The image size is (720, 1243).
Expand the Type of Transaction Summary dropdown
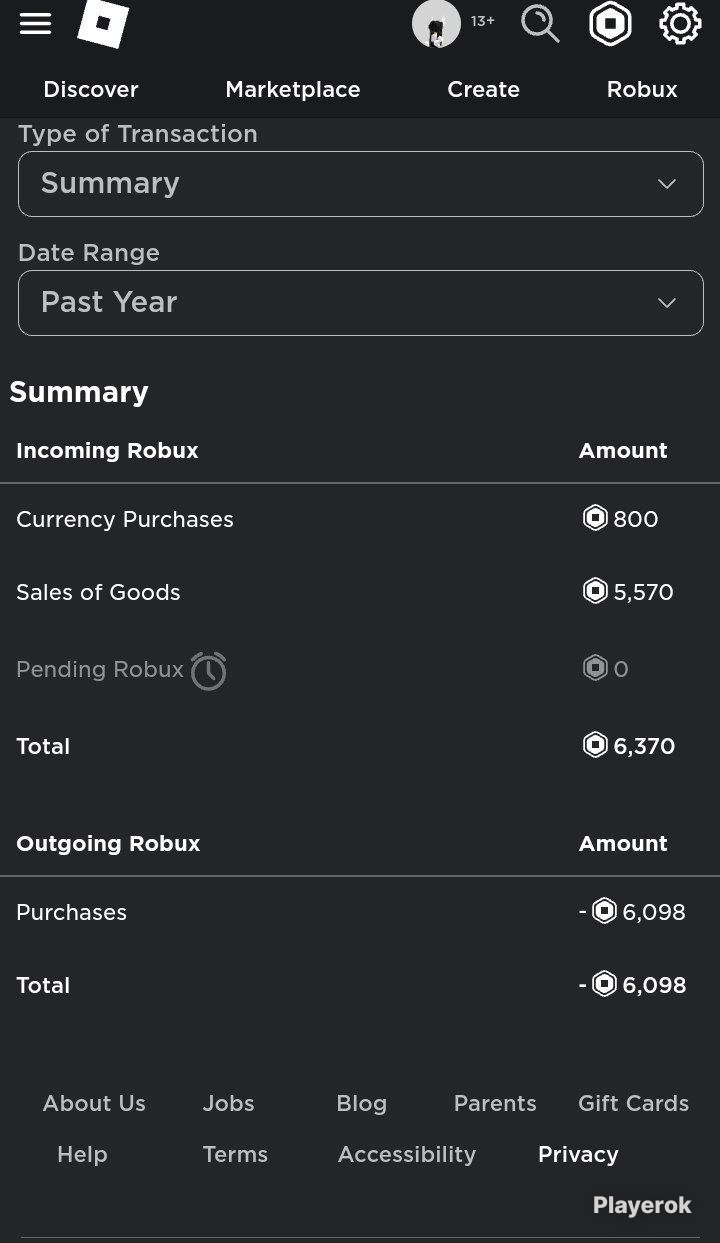click(360, 183)
